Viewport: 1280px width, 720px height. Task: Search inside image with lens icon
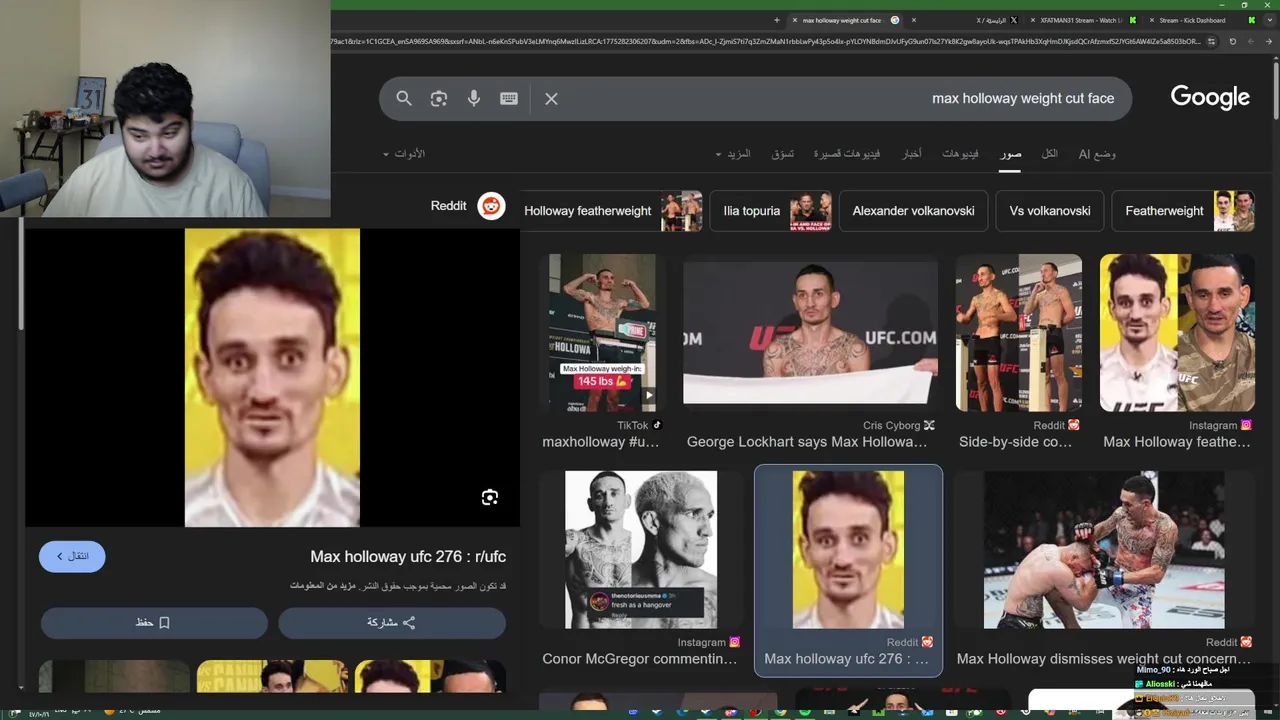pyautogui.click(x=490, y=497)
